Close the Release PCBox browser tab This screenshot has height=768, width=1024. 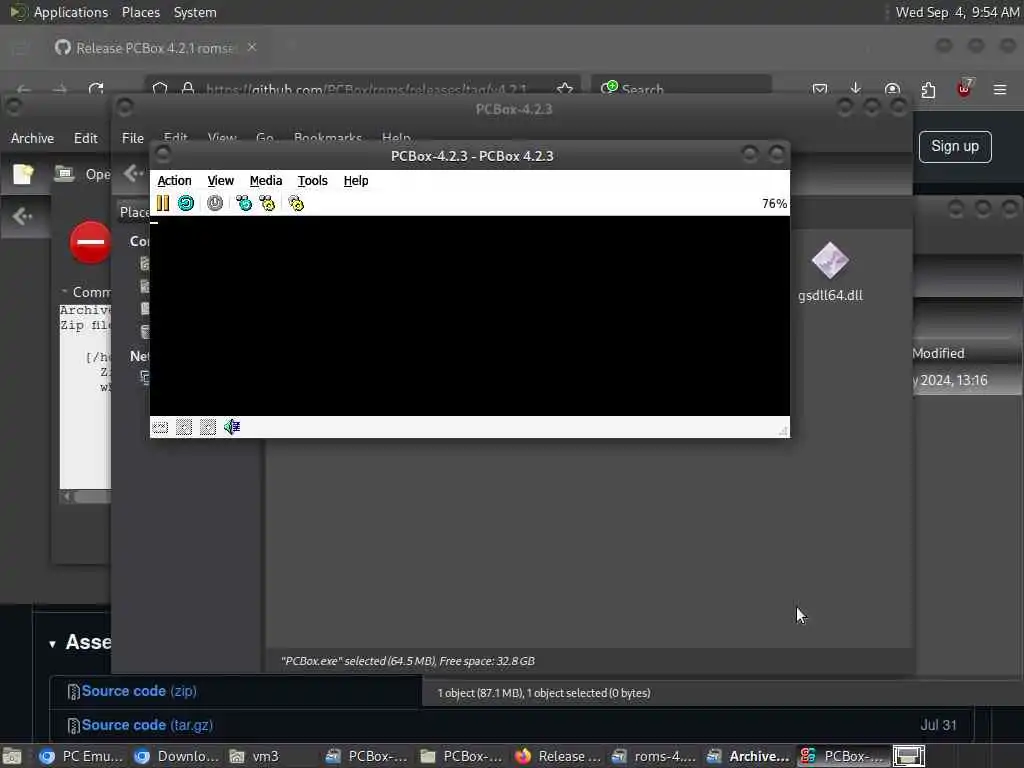click(251, 47)
